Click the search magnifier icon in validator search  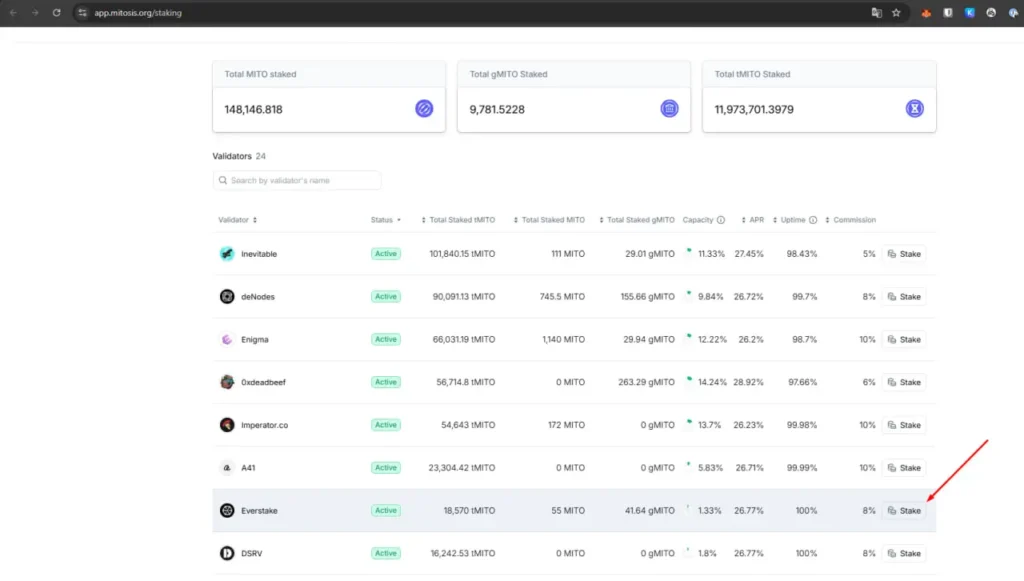223,180
